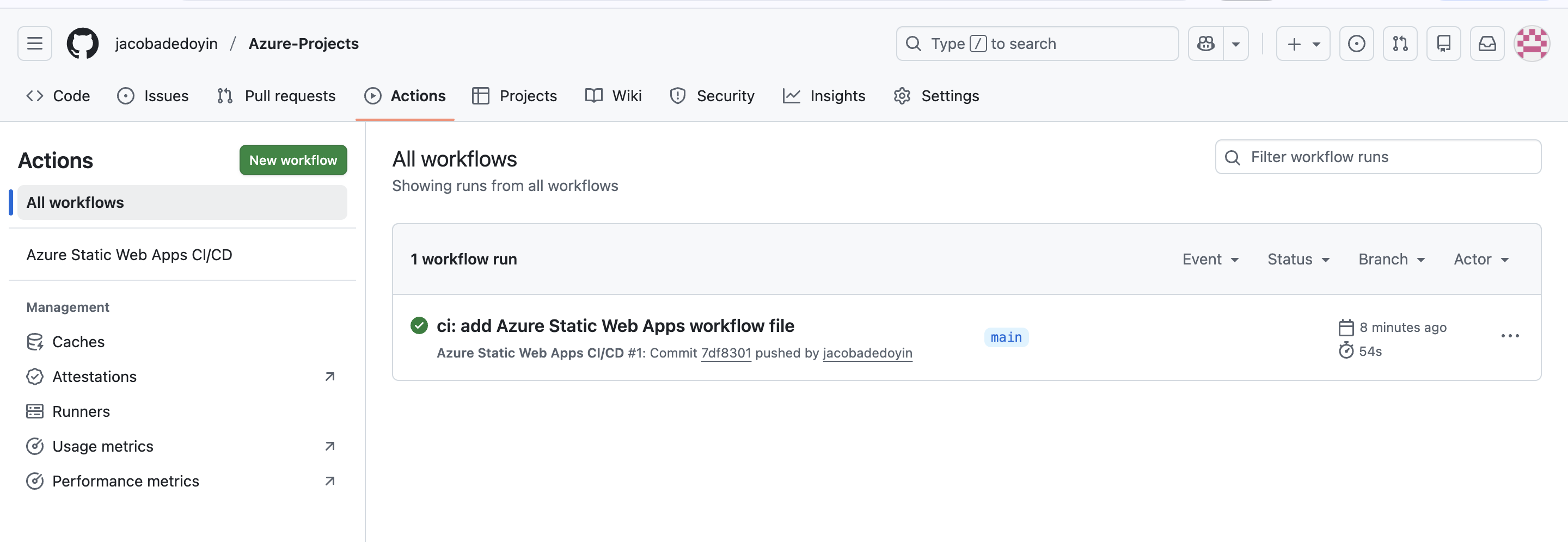The image size is (1568, 542).
Task: Open Azure Static Web Apps CI/CD workflow
Action: 182,255
